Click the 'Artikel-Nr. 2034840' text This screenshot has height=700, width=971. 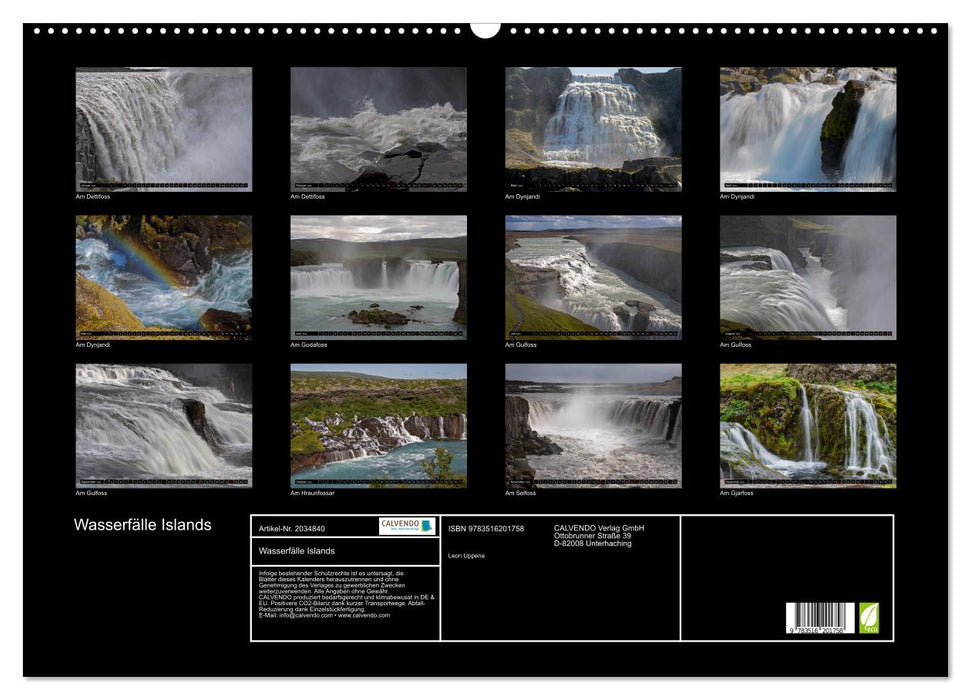291,527
